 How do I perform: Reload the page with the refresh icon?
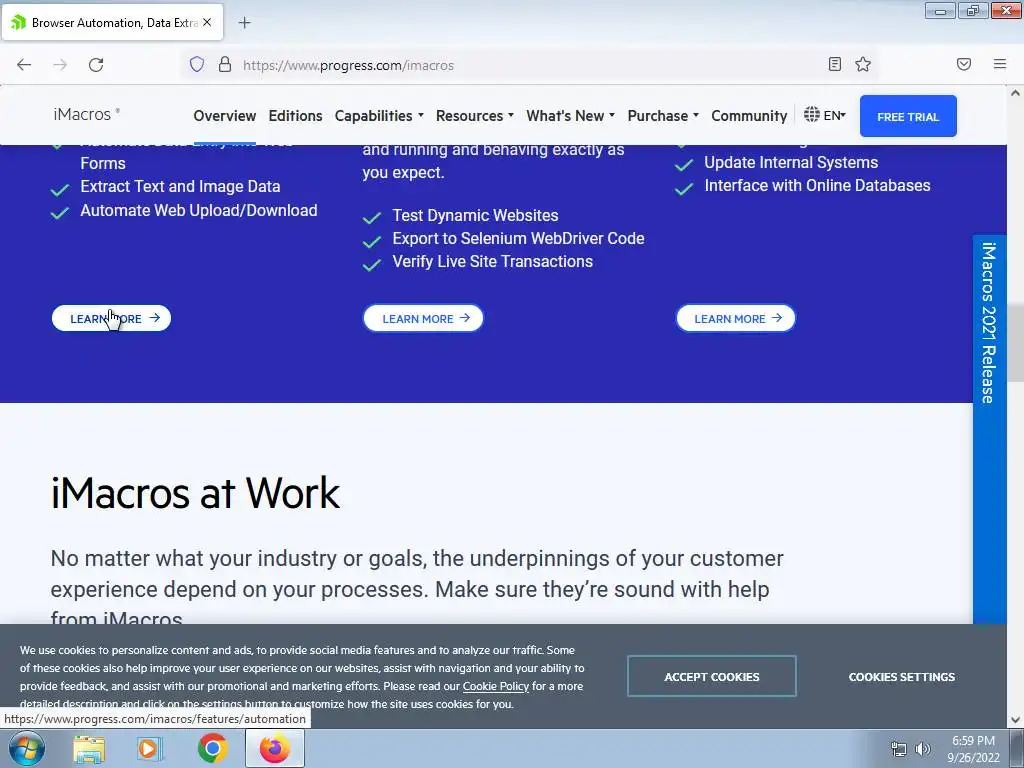[x=96, y=65]
